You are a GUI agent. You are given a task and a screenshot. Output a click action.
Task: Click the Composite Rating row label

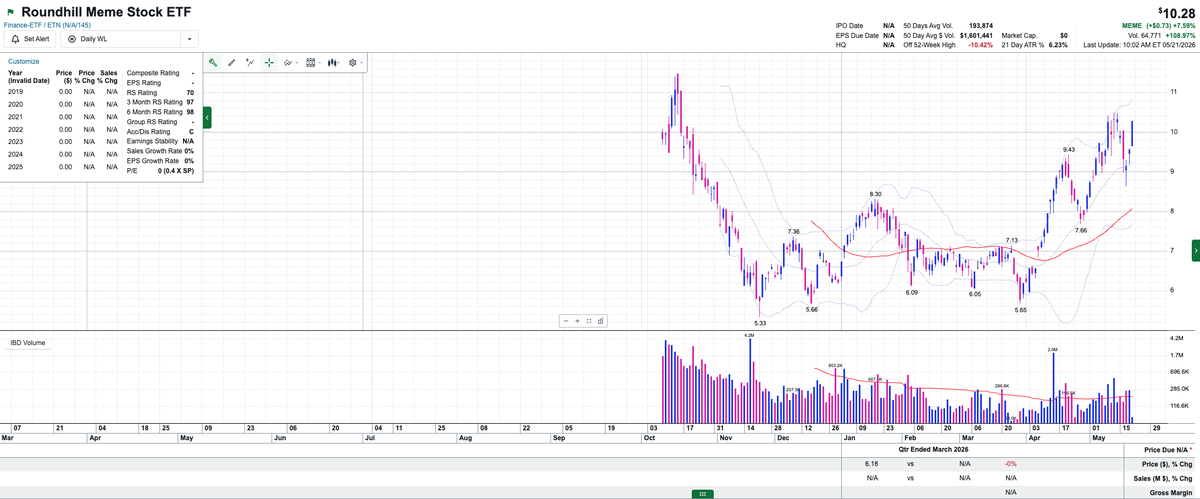click(153, 73)
